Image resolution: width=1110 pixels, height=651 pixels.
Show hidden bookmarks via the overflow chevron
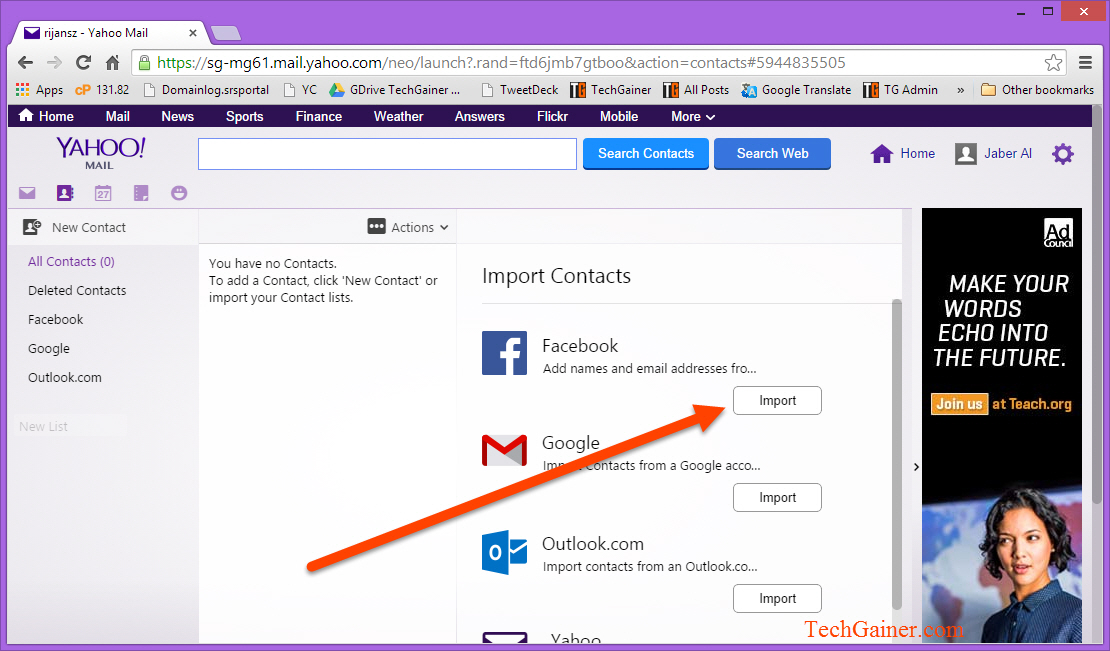959,89
